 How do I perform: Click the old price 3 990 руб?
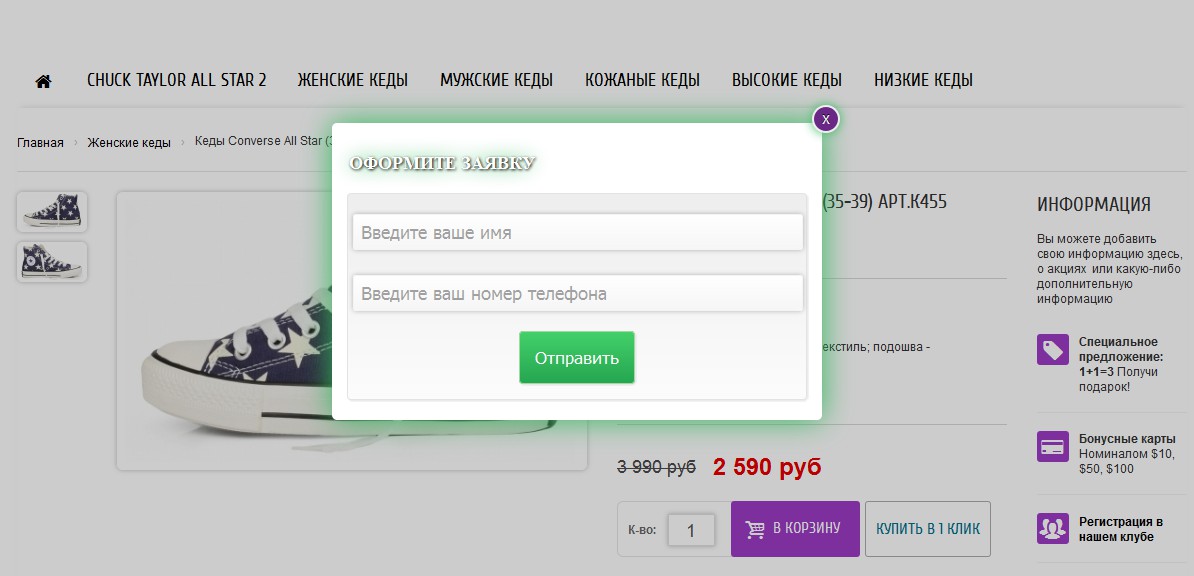pyautogui.click(x=656, y=466)
